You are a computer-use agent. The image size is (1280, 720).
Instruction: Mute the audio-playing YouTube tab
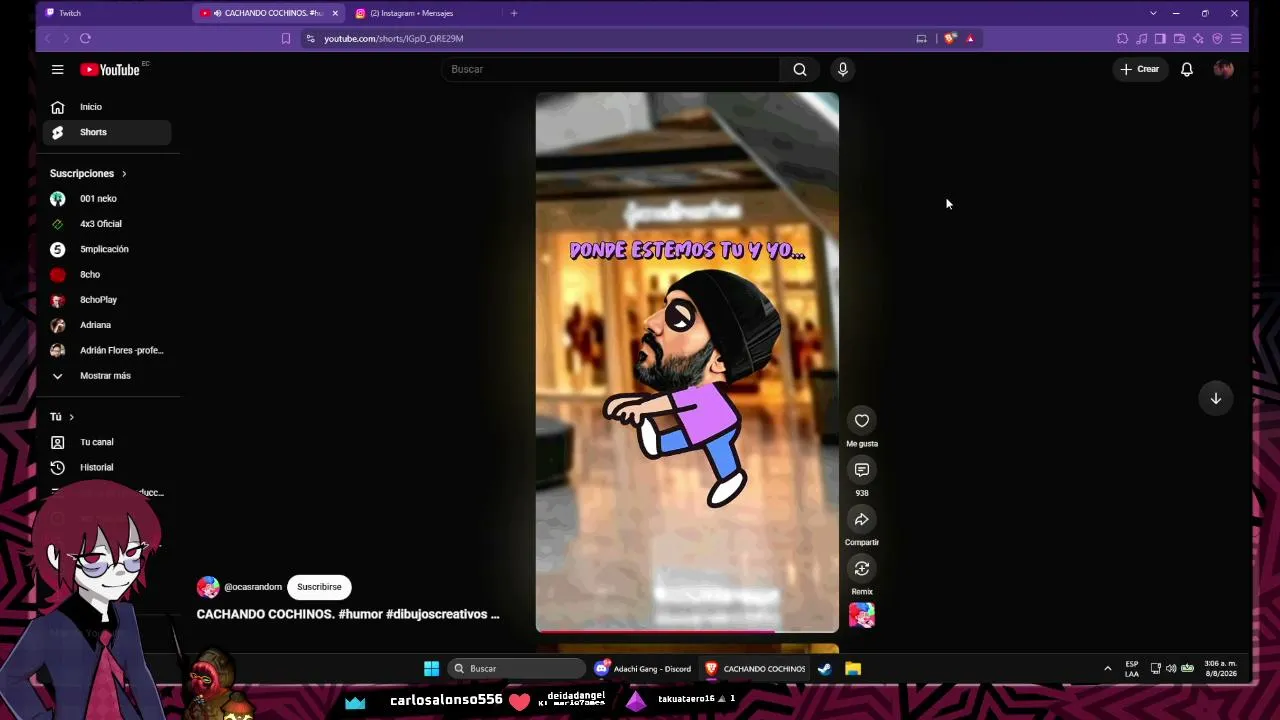pyautogui.click(x=217, y=13)
